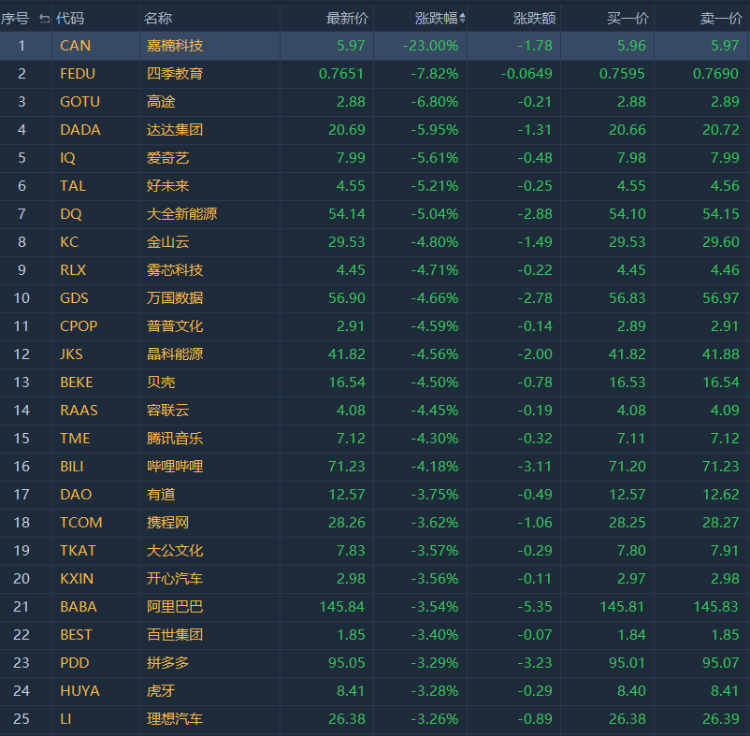
Task: Select the CAN stock code
Action: [x=75, y=45]
